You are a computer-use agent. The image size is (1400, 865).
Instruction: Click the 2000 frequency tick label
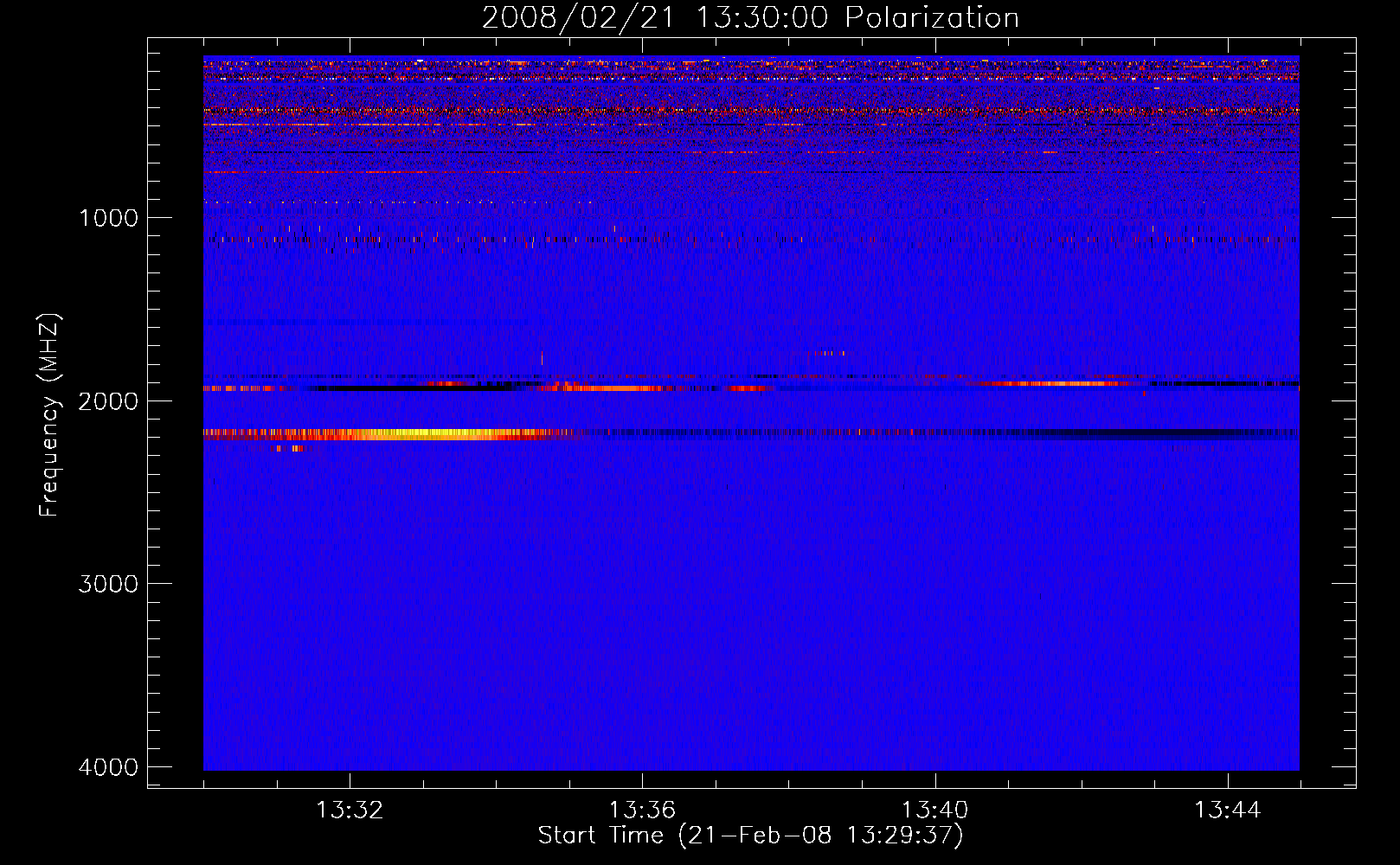point(109,400)
